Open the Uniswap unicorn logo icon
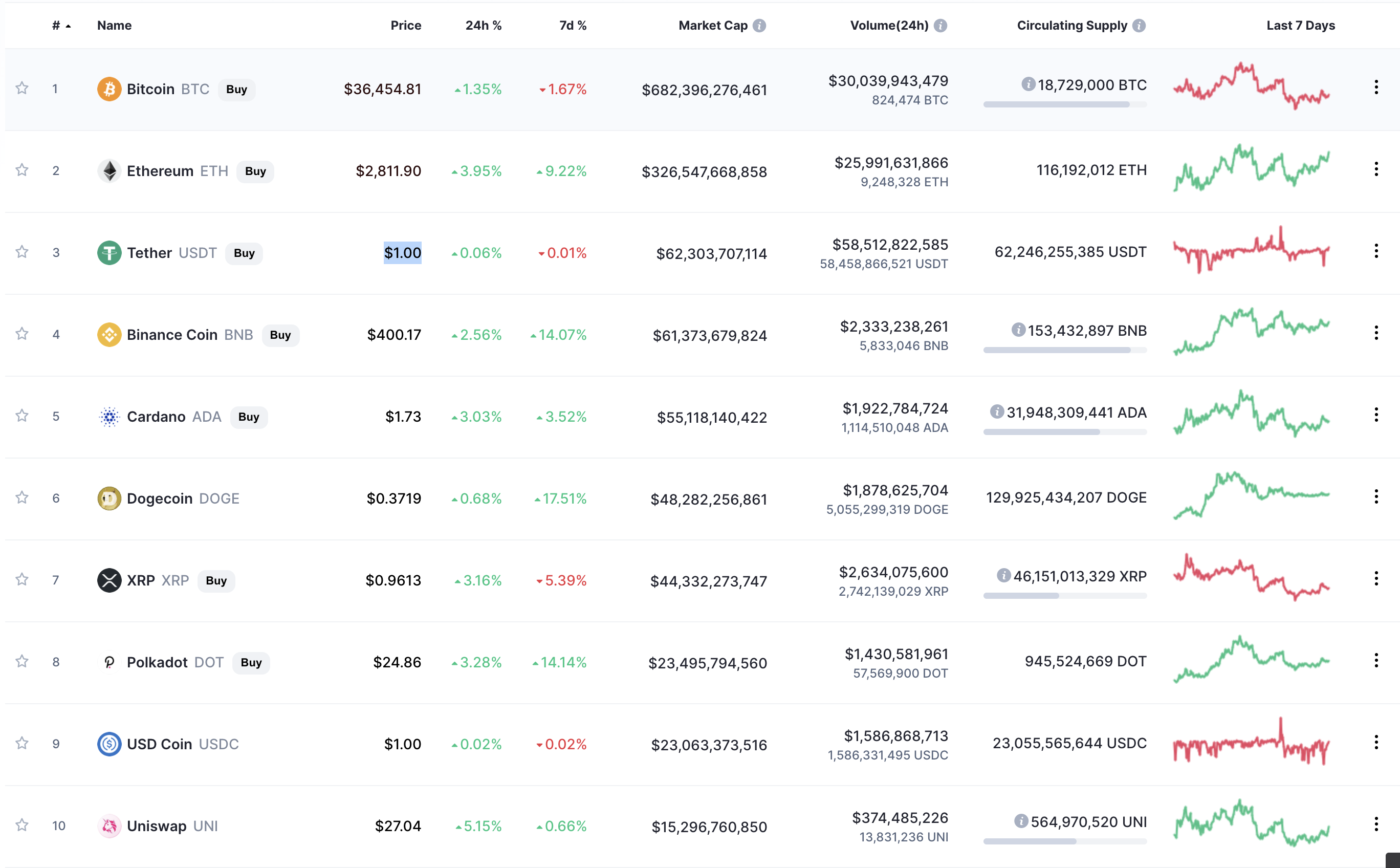1400x868 pixels. point(109,826)
